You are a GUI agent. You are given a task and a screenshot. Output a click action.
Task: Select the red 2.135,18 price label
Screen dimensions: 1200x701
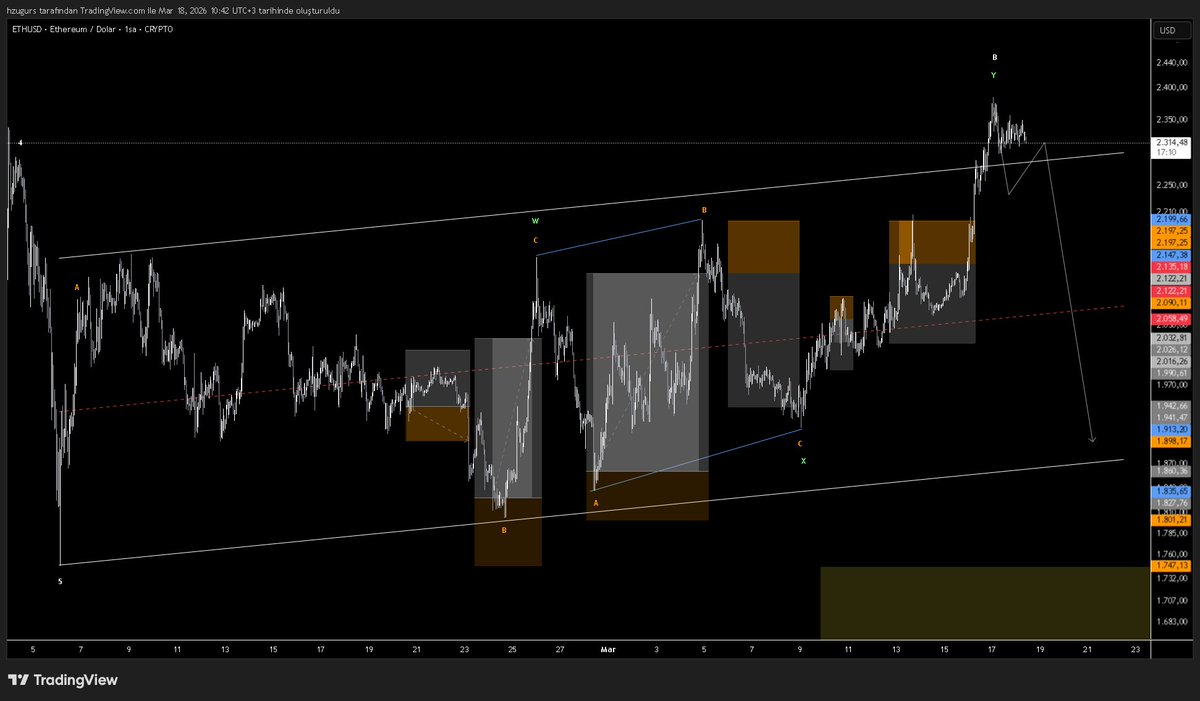pos(1171,267)
